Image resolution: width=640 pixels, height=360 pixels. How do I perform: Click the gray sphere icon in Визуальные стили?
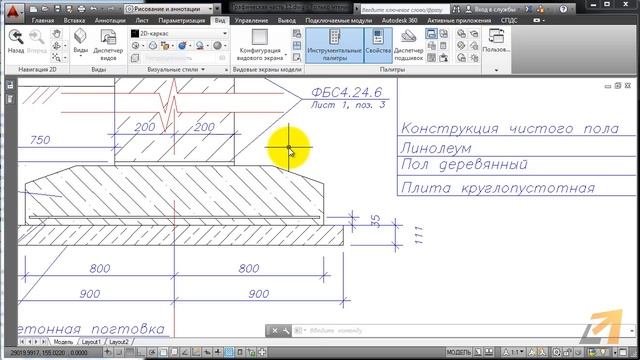tap(218, 46)
